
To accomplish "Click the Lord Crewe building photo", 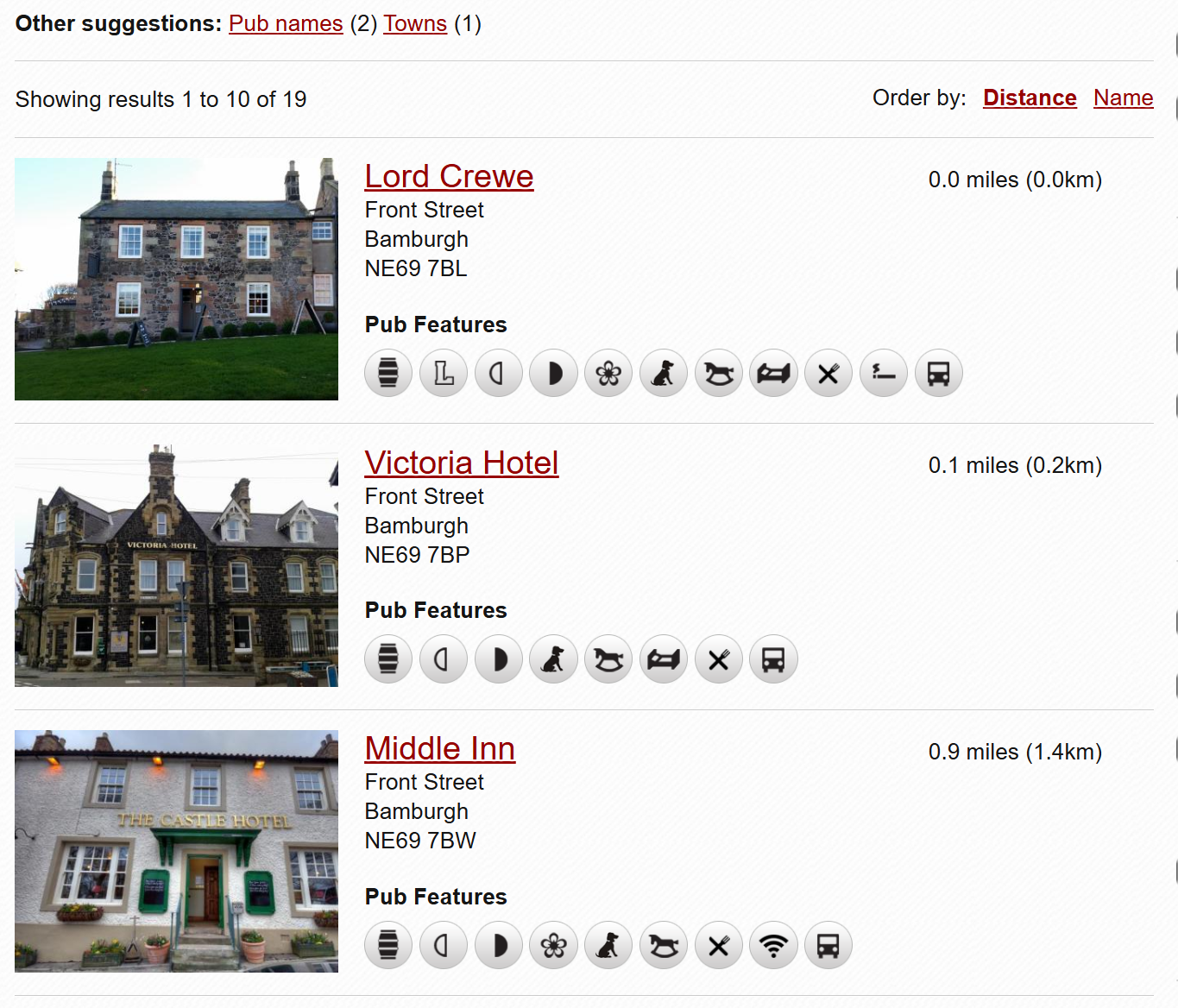I will [x=177, y=279].
